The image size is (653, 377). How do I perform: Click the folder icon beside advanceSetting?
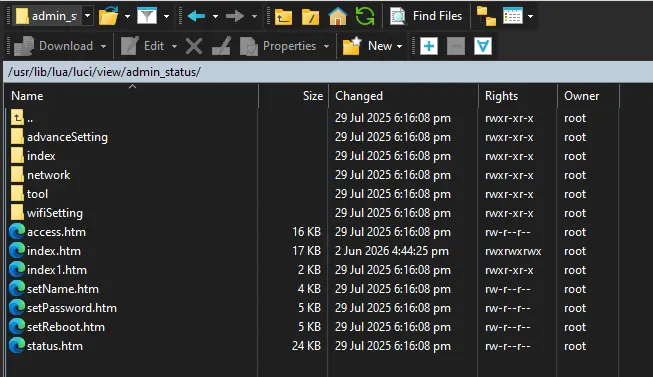pos(17,137)
